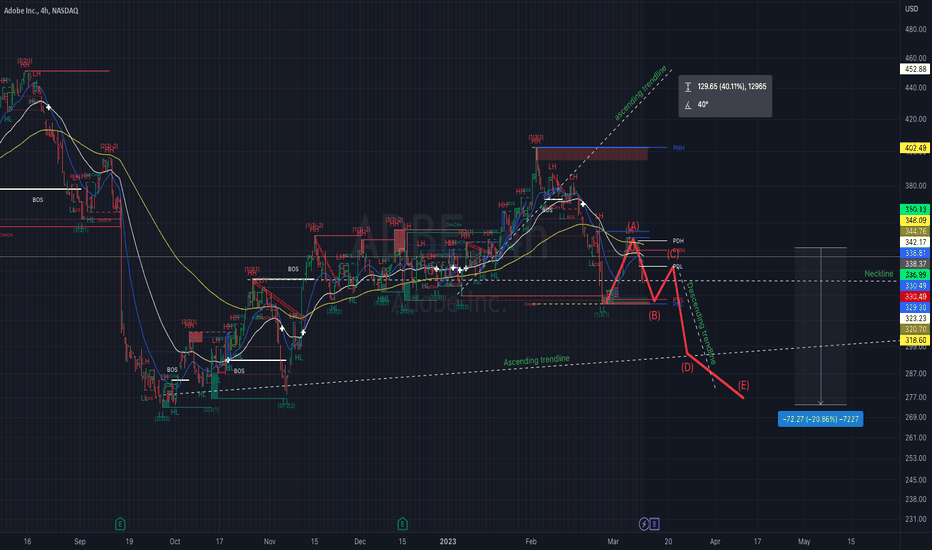Image resolution: width=932 pixels, height=550 pixels.
Task: Select the red (E) wave label
Action: pyautogui.click(x=743, y=385)
